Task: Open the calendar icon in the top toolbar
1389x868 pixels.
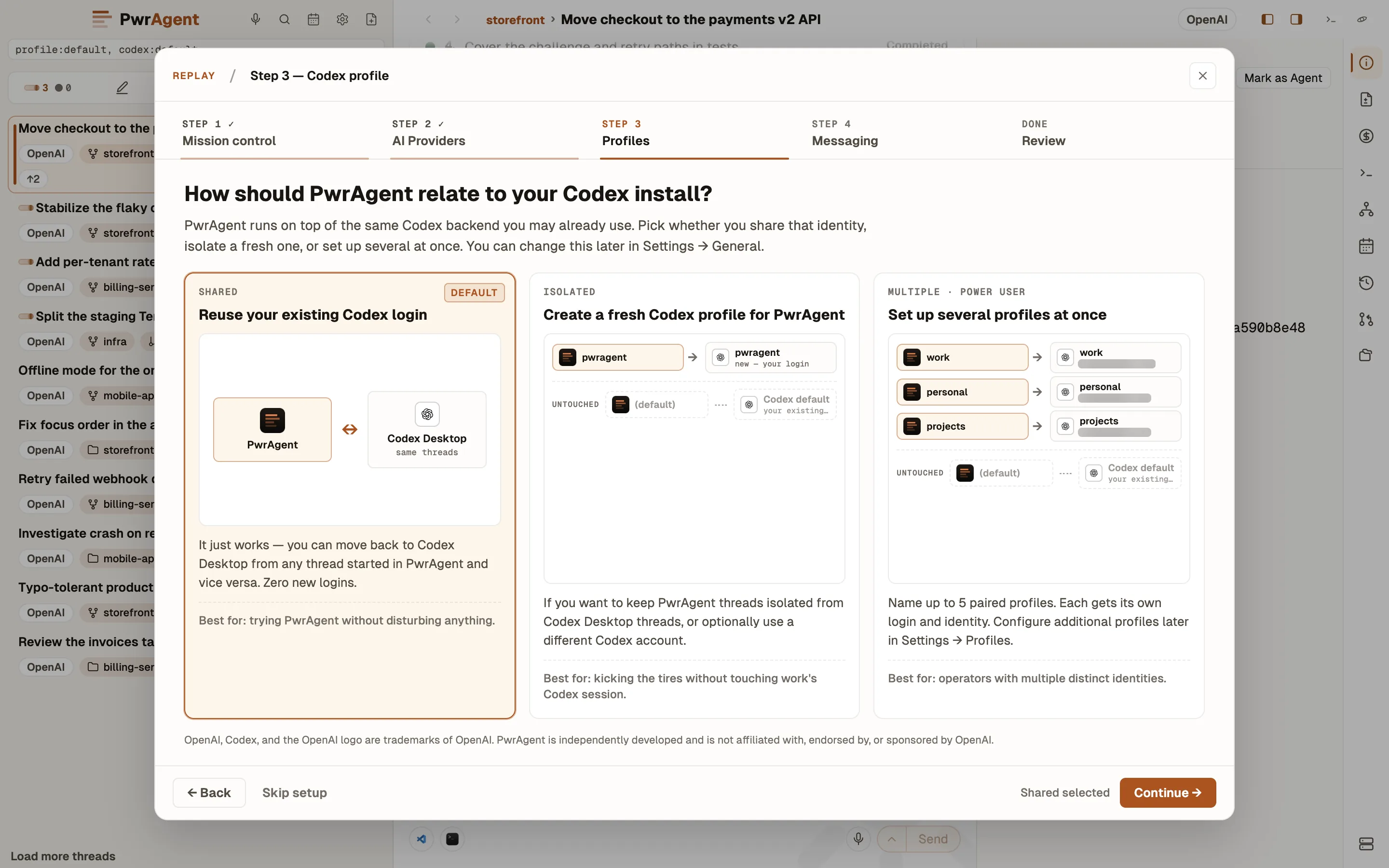Action: point(313,19)
